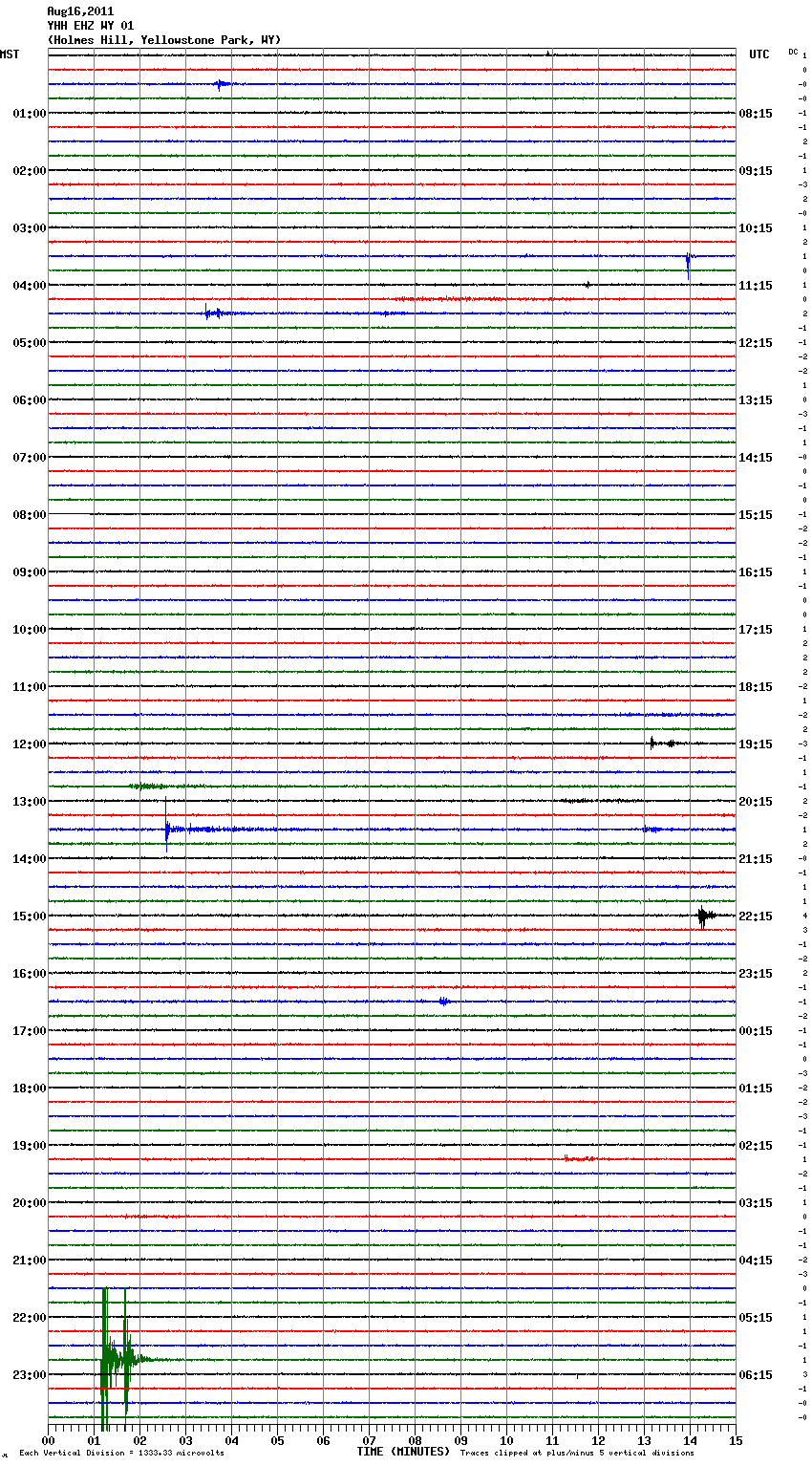812x1466 pixels.
Task: Click the 15:15 UTC time label
Action: (x=756, y=515)
